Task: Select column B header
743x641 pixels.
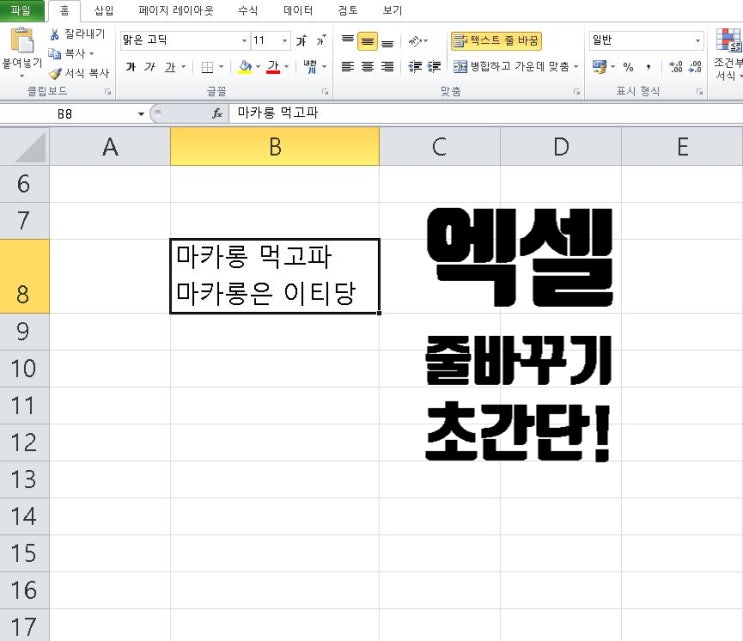Action: click(x=275, y=147)
